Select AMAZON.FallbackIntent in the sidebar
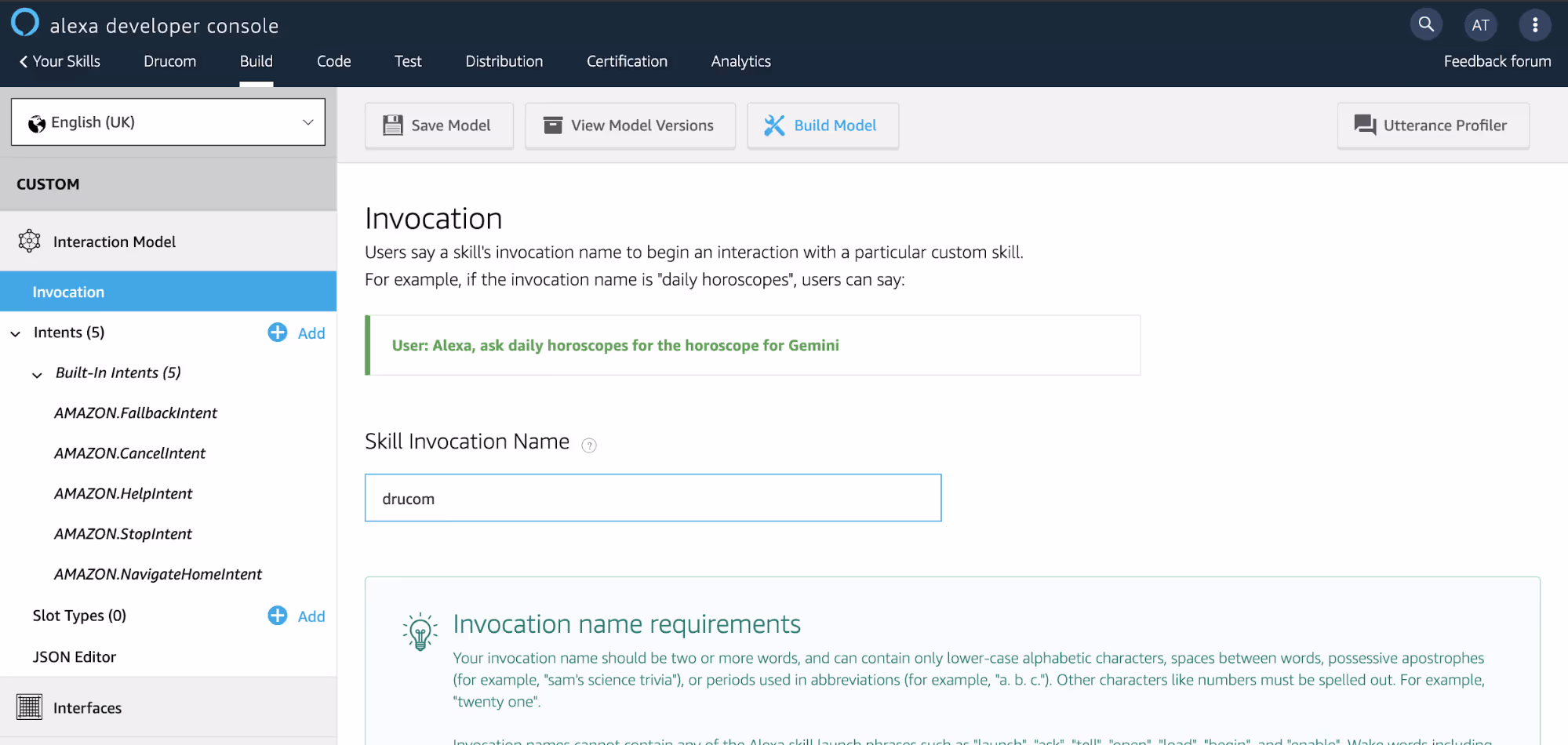 tap(136, 413)
